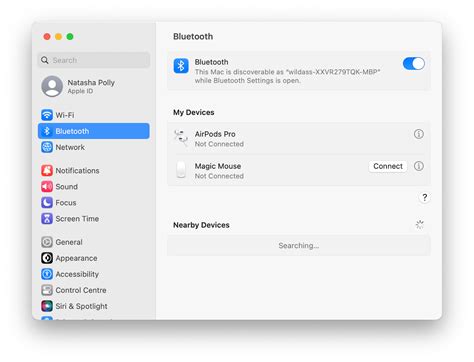
Task: Open Focus settings
Action: tap(94, 203)
